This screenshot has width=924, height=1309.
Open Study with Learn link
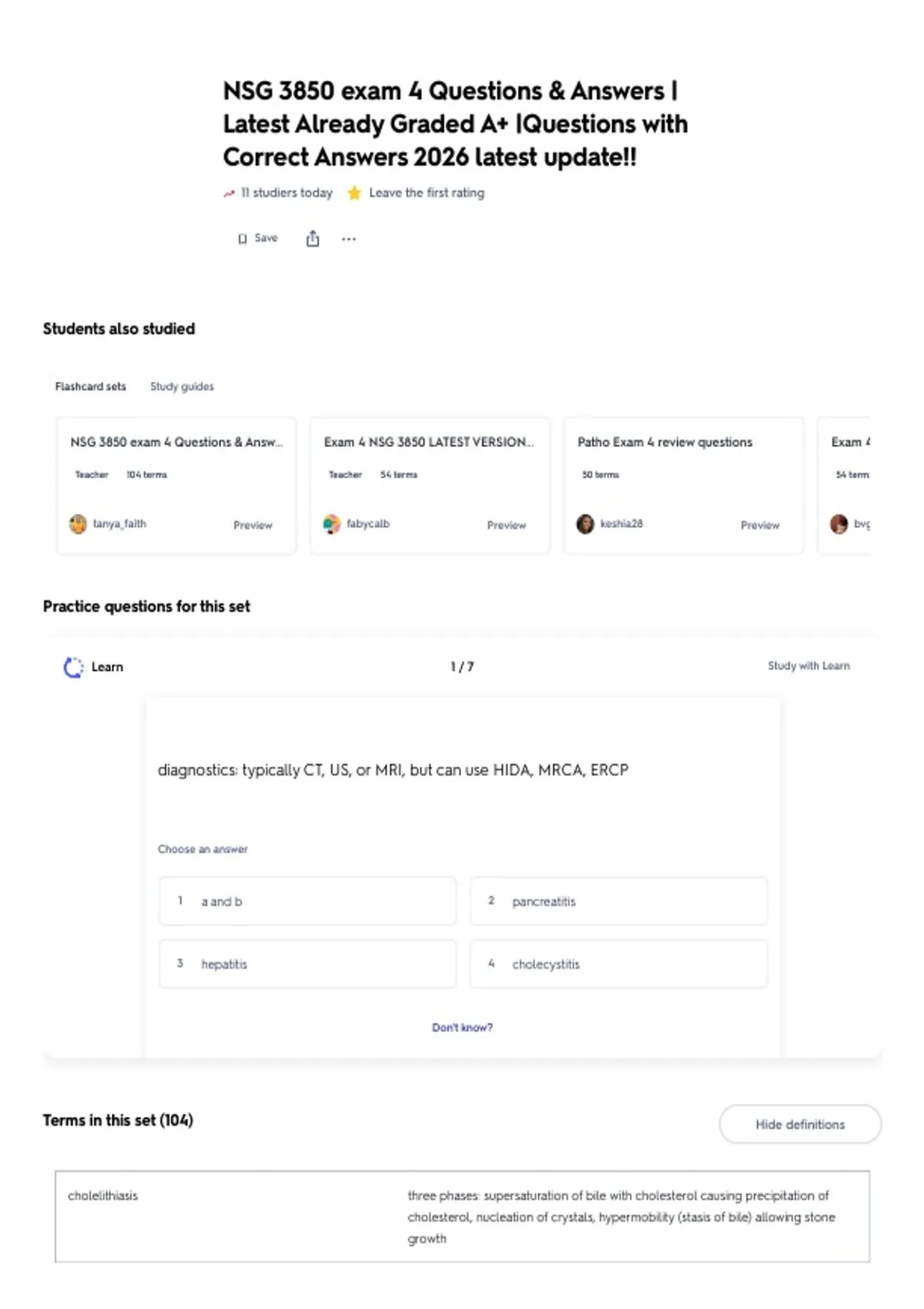point(808,666)
